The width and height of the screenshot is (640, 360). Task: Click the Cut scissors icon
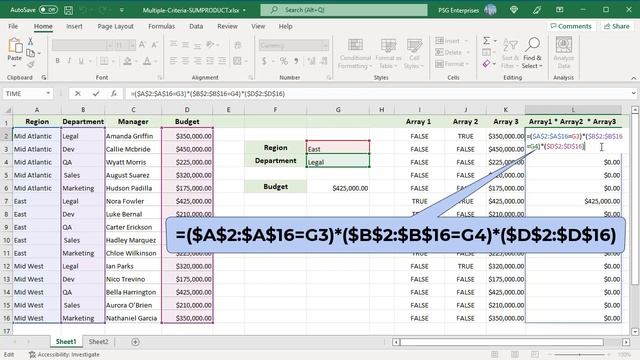pos(30,41)
